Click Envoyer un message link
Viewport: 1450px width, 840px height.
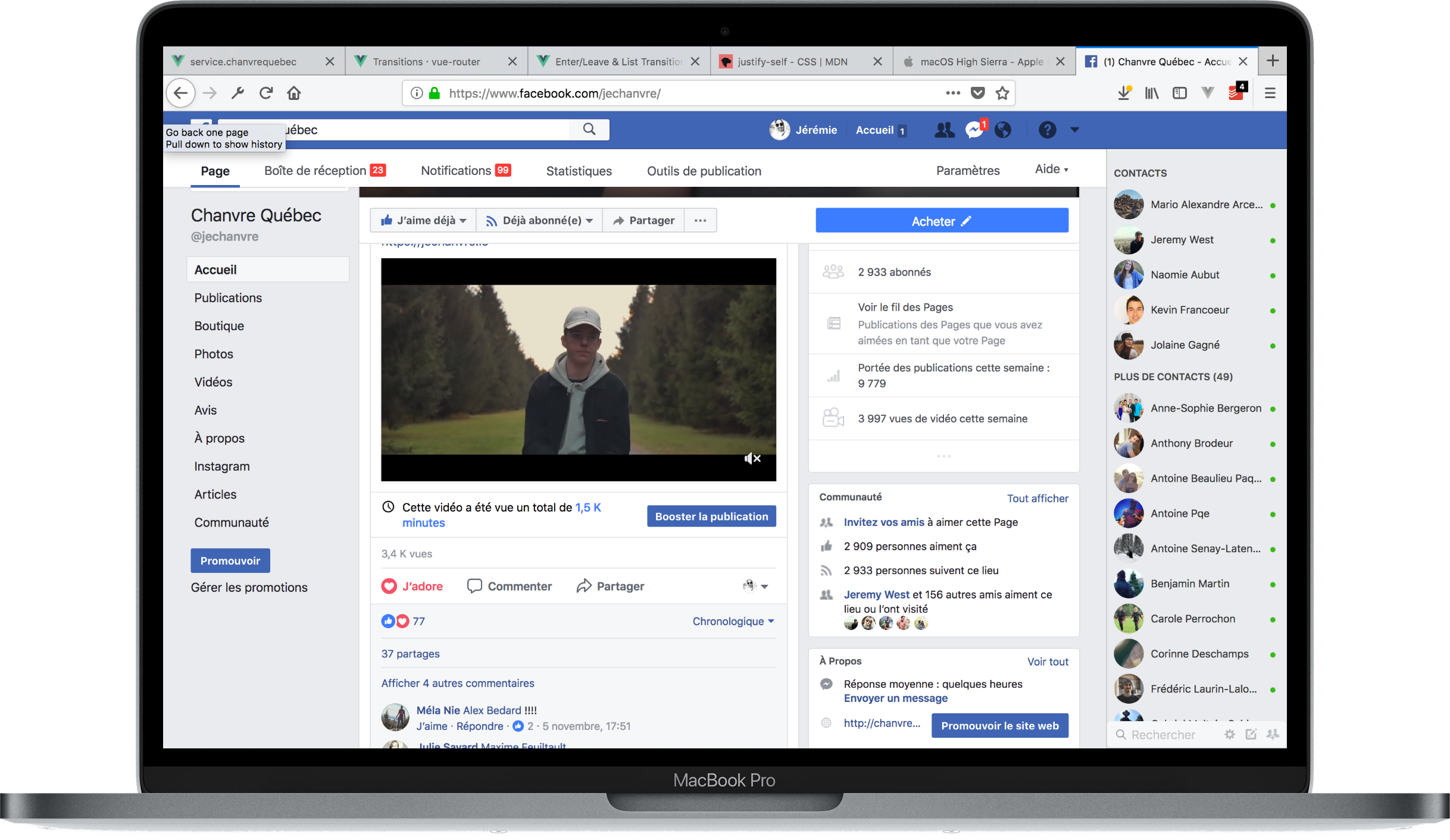pos(895,698)
